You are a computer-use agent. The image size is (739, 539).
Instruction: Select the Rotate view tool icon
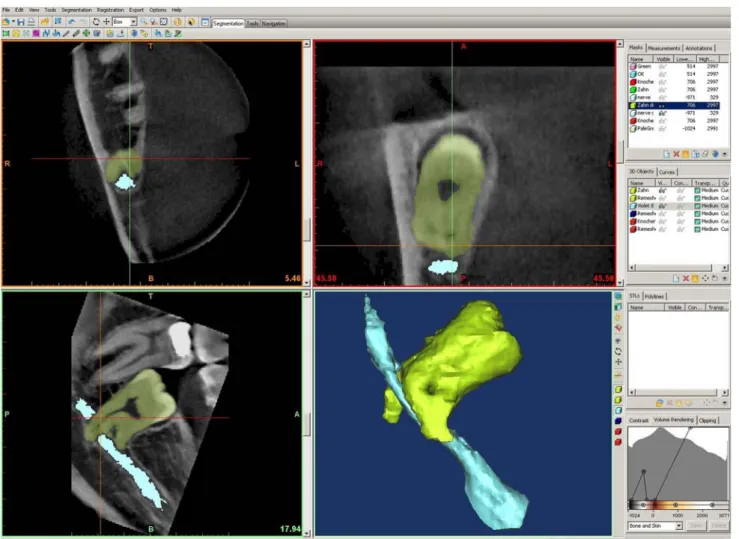point(96,22)
